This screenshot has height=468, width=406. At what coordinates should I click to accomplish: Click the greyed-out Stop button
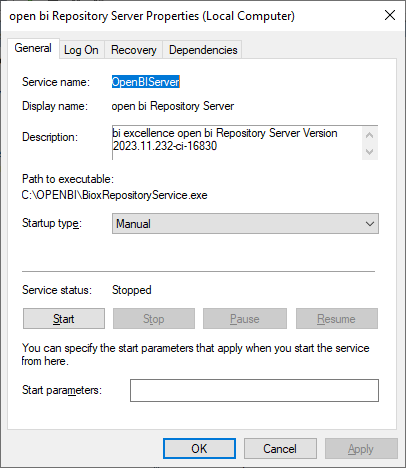click(x=154, y=319)
